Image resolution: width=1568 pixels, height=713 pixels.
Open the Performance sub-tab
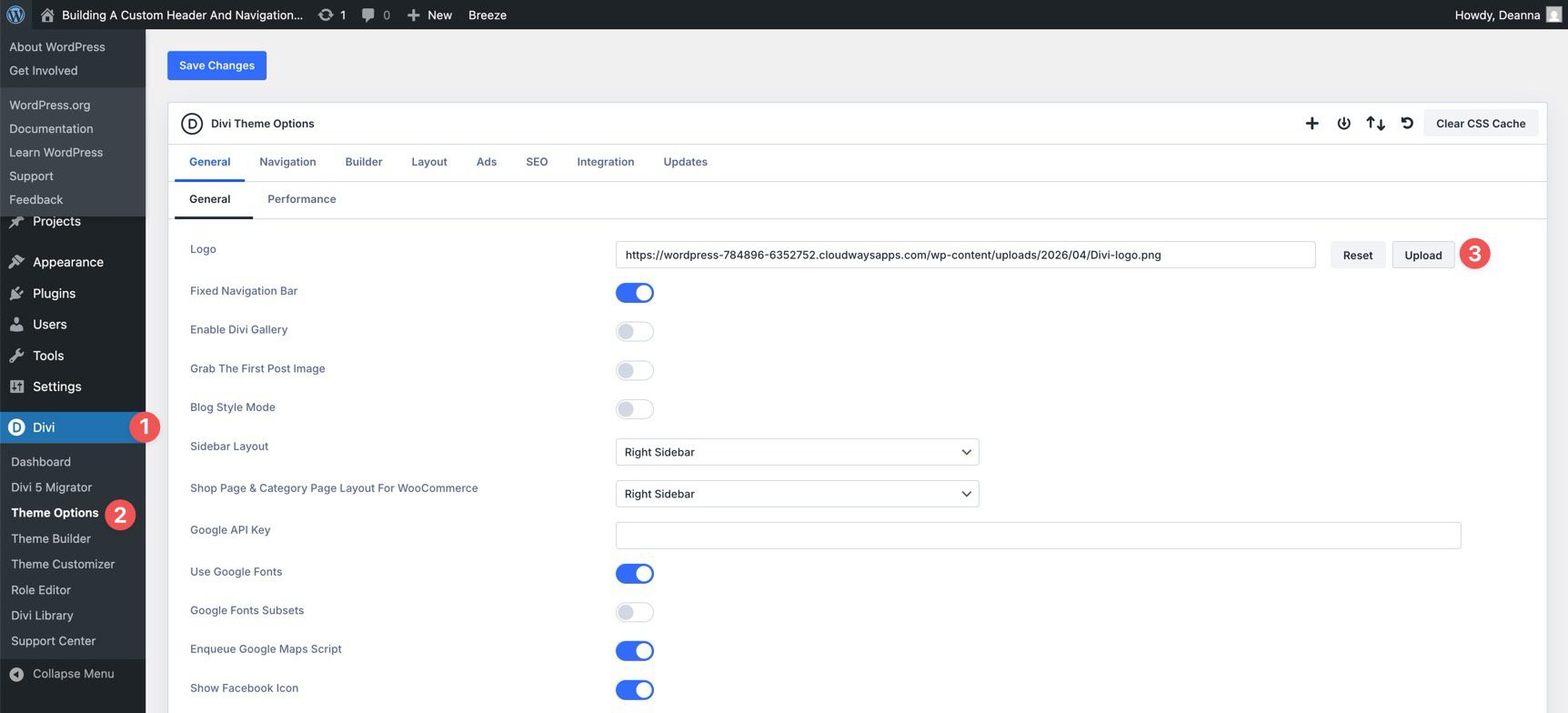point(302,199)
